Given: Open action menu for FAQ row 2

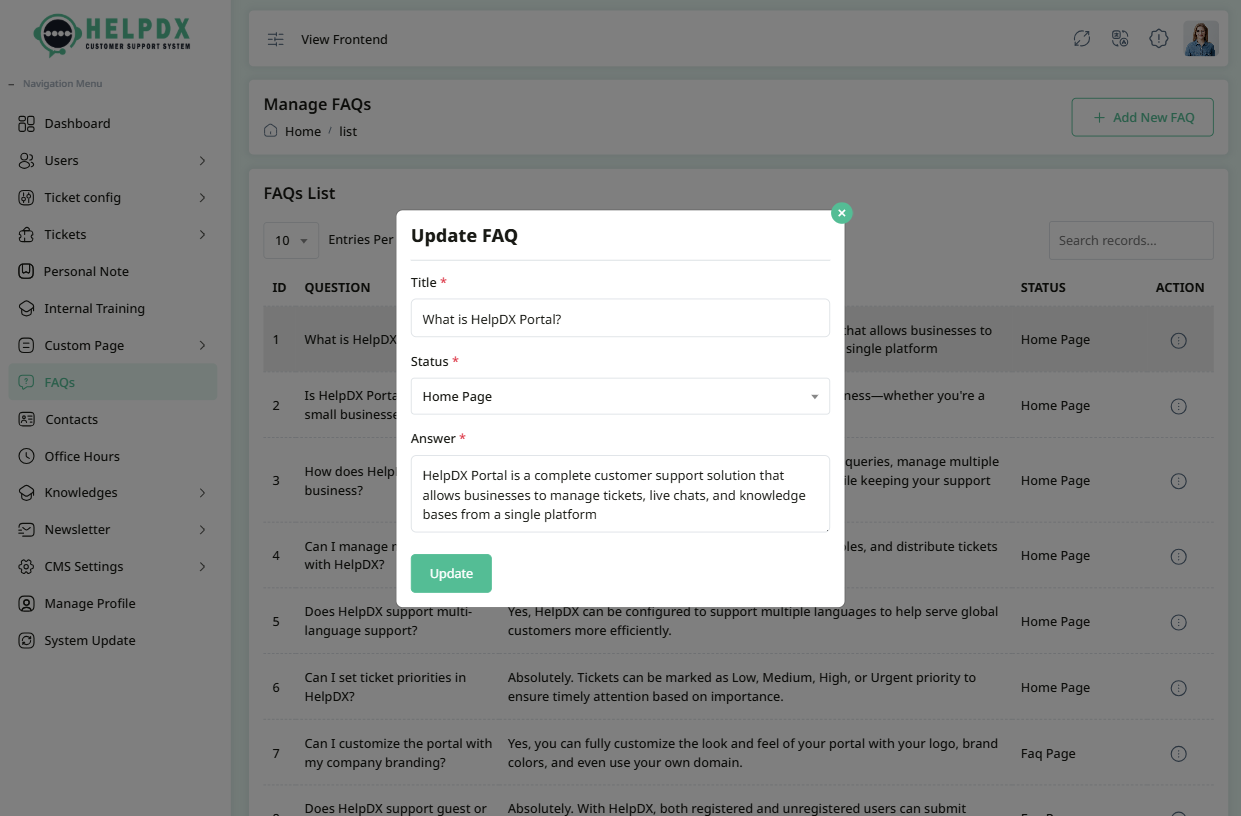Looking at the screenshot, I should tap(1178, 406).
